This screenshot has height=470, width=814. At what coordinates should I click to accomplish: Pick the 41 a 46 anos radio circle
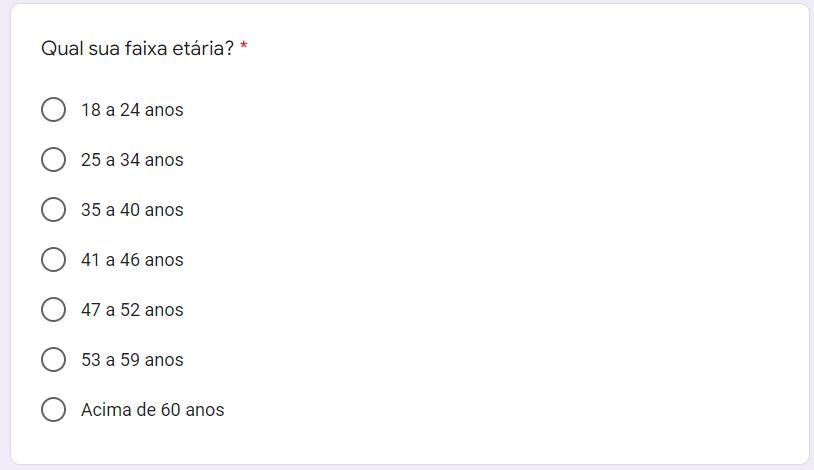point(54,260)
